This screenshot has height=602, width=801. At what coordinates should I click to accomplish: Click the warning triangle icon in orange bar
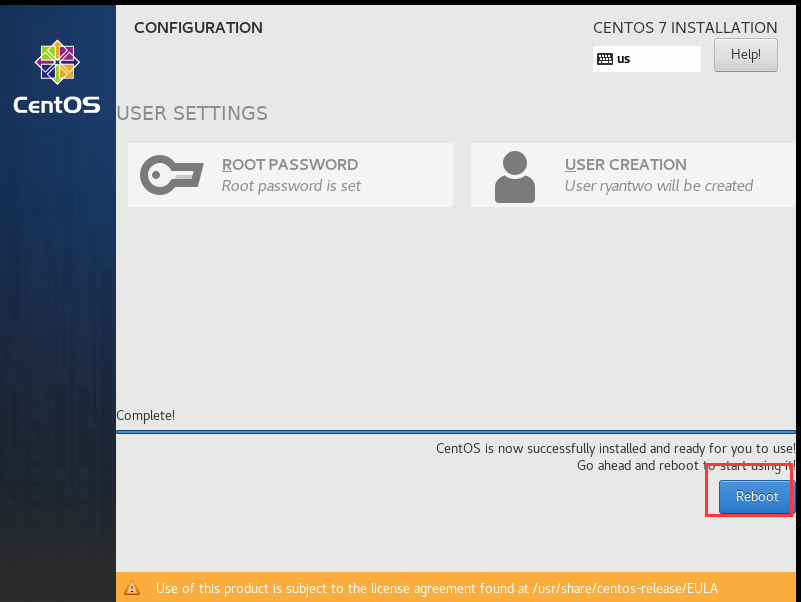pyautogui.click(x=132, y=588)
